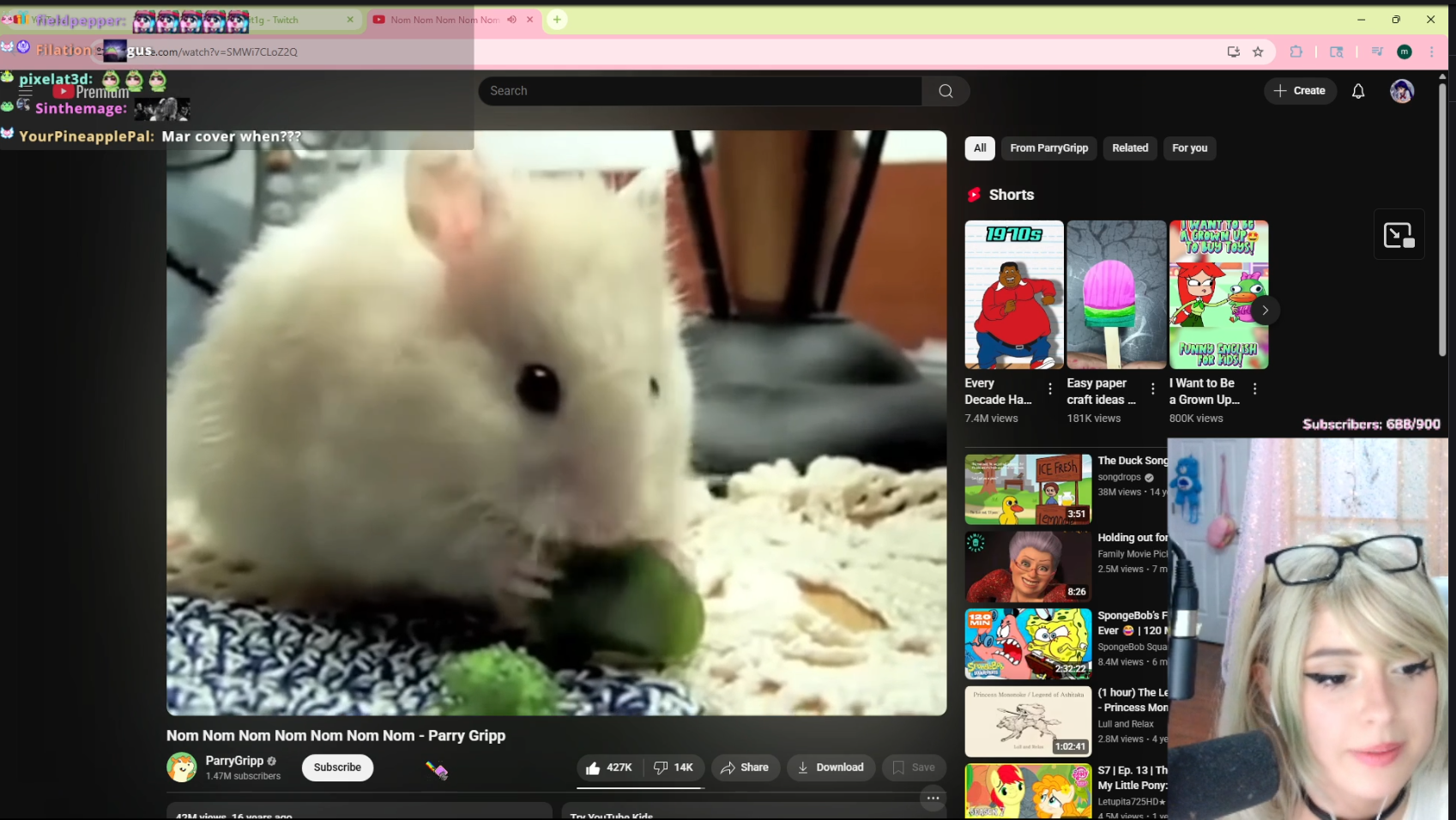Open the ParryGripp channel avatar
This screenshot has width=1456, height=820.
pos(181,767)
